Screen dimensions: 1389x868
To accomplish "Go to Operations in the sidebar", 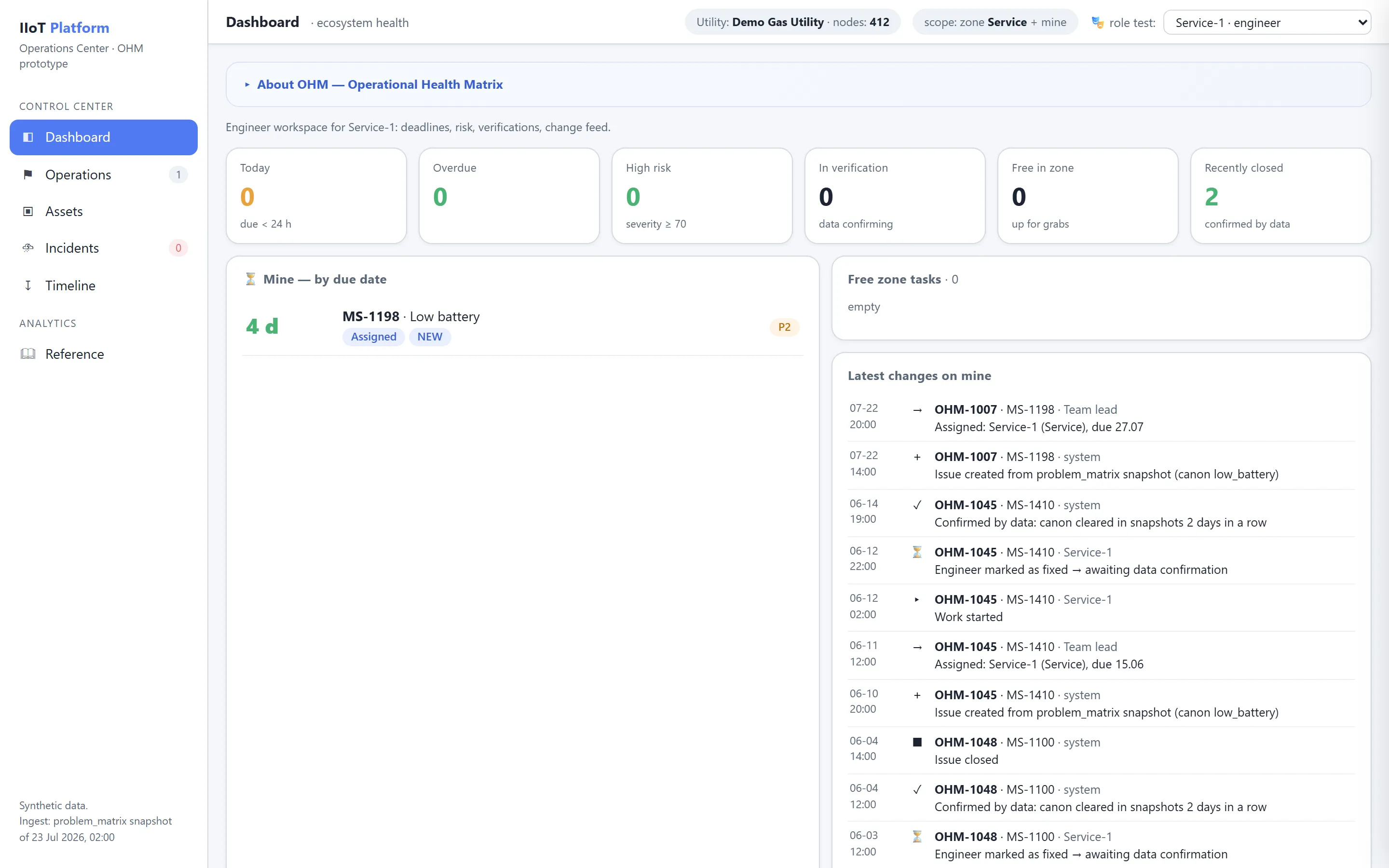I will click(103, 175).
